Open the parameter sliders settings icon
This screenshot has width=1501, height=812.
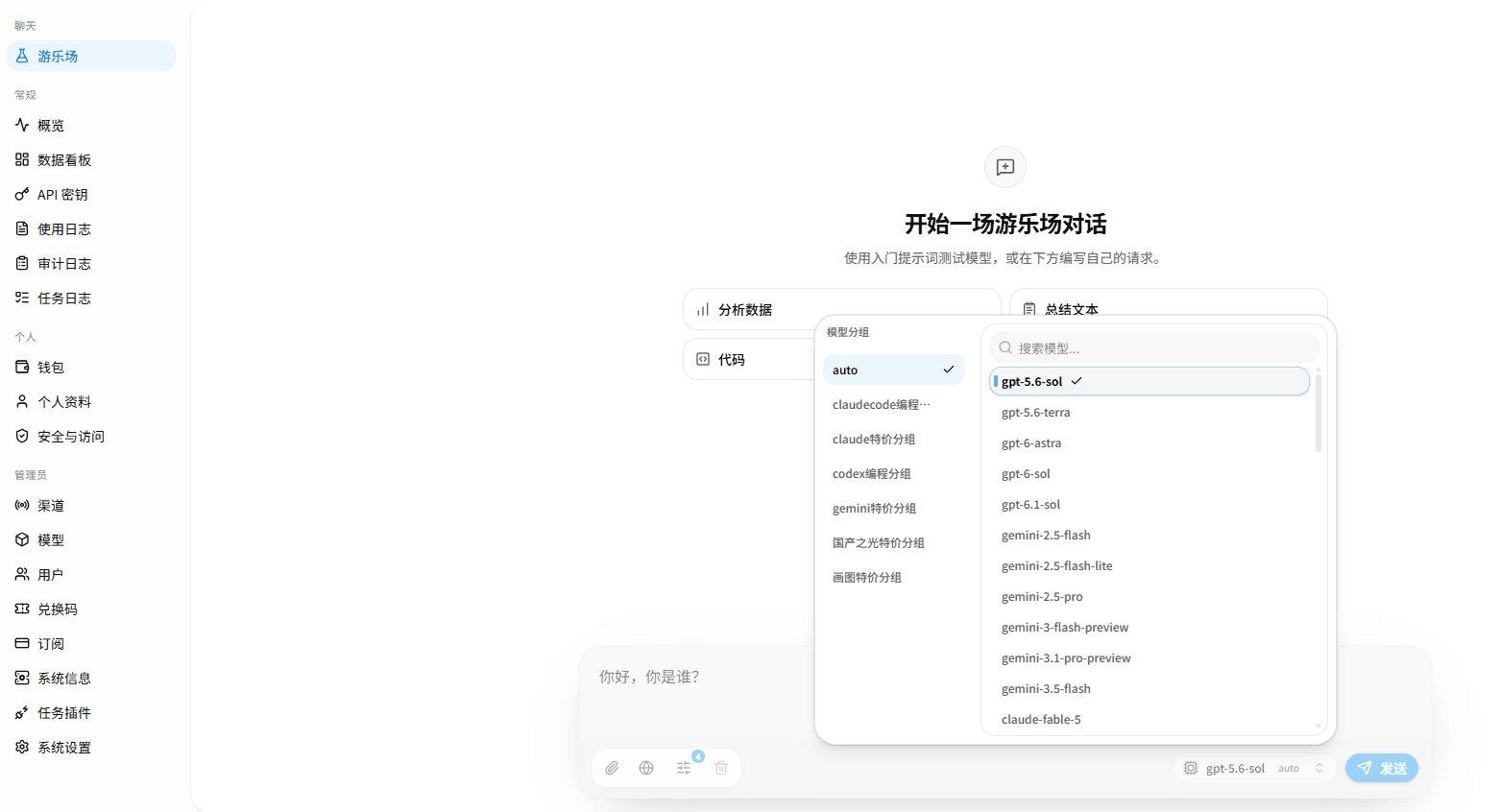pyautogui.click(x=684, y=768)
